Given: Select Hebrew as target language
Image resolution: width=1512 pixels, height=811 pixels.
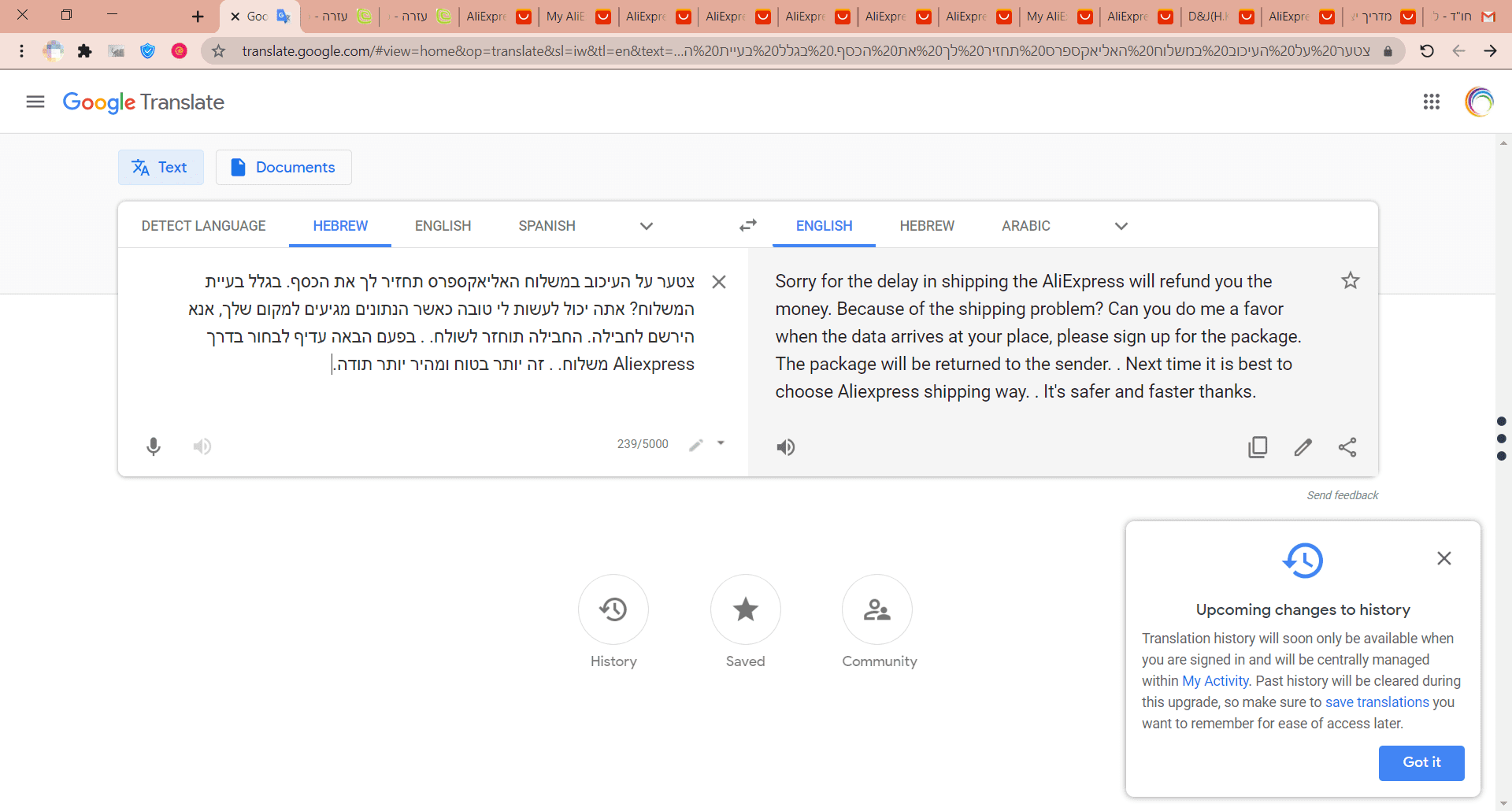Looking at the screenshot, I should (927, 226).
